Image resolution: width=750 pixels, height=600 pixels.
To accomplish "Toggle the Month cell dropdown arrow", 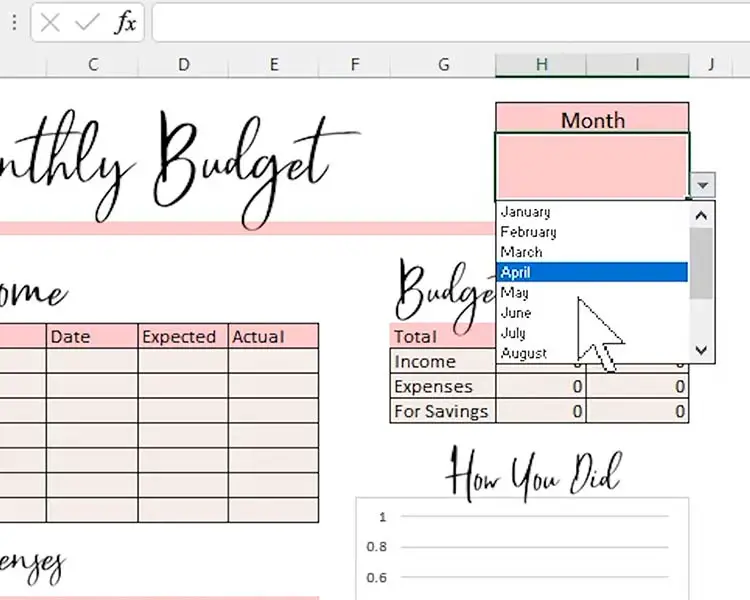I will (703, 185).
